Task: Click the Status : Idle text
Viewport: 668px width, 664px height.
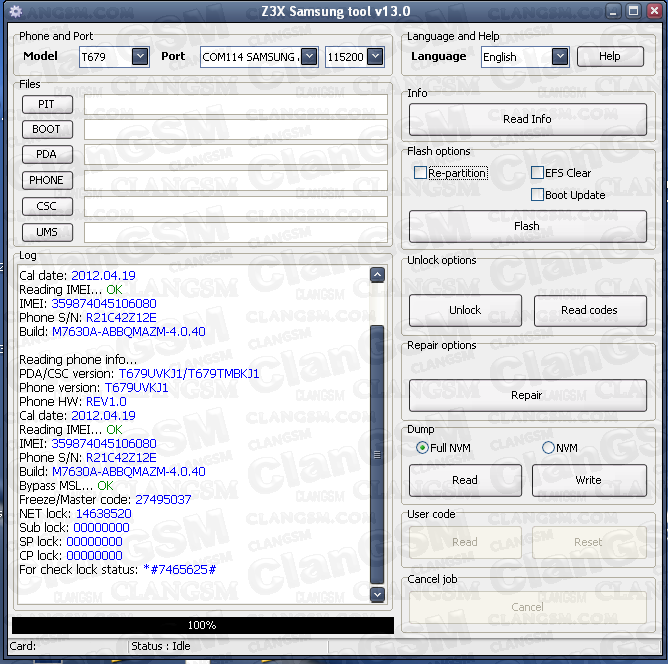Action: [x=161, y=646]
